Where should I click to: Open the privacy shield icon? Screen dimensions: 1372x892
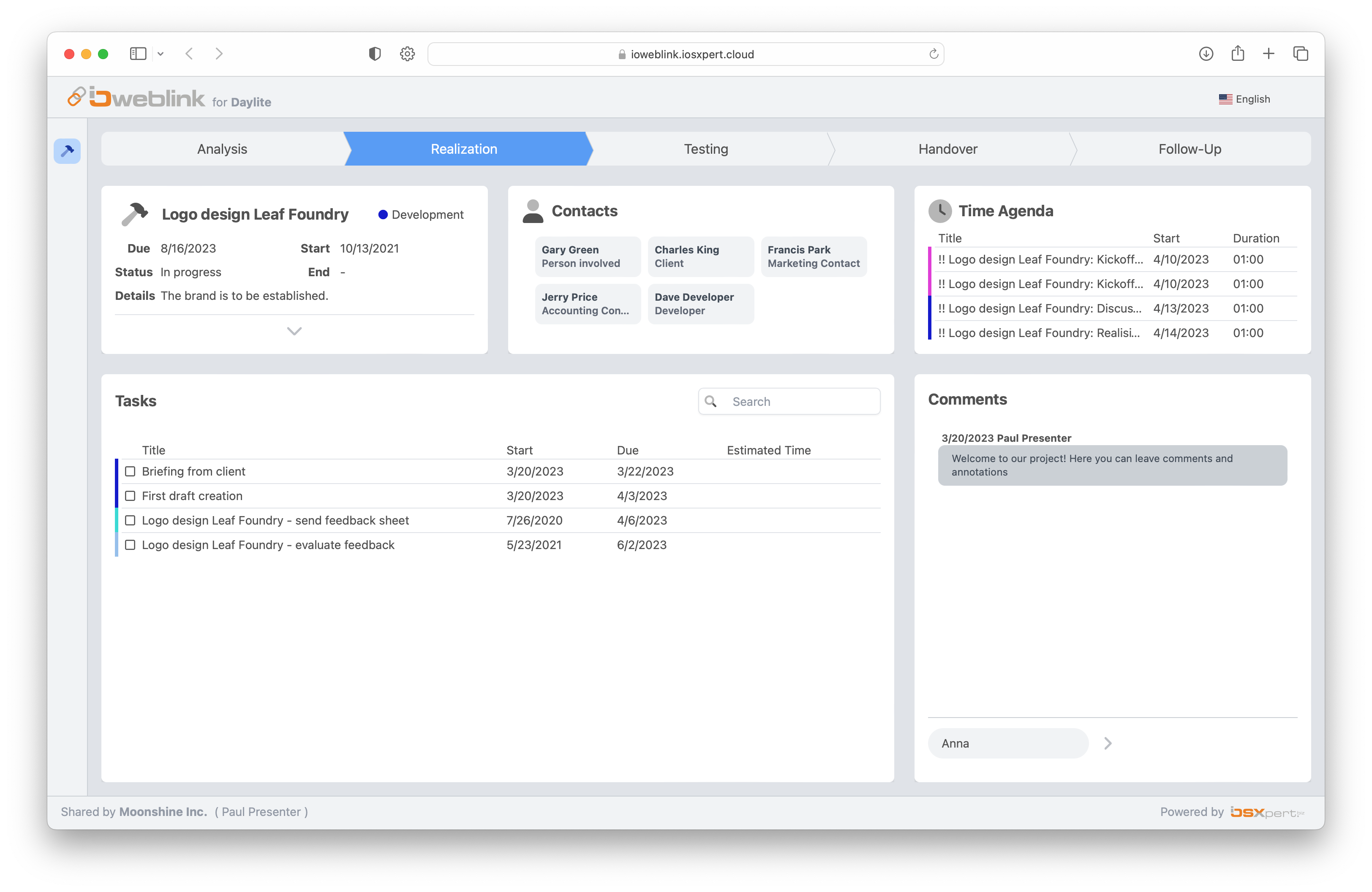coord(375,54)
